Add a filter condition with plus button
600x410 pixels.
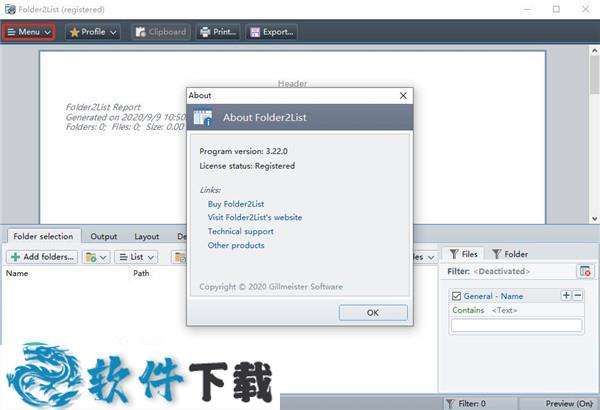coord(566,295)
